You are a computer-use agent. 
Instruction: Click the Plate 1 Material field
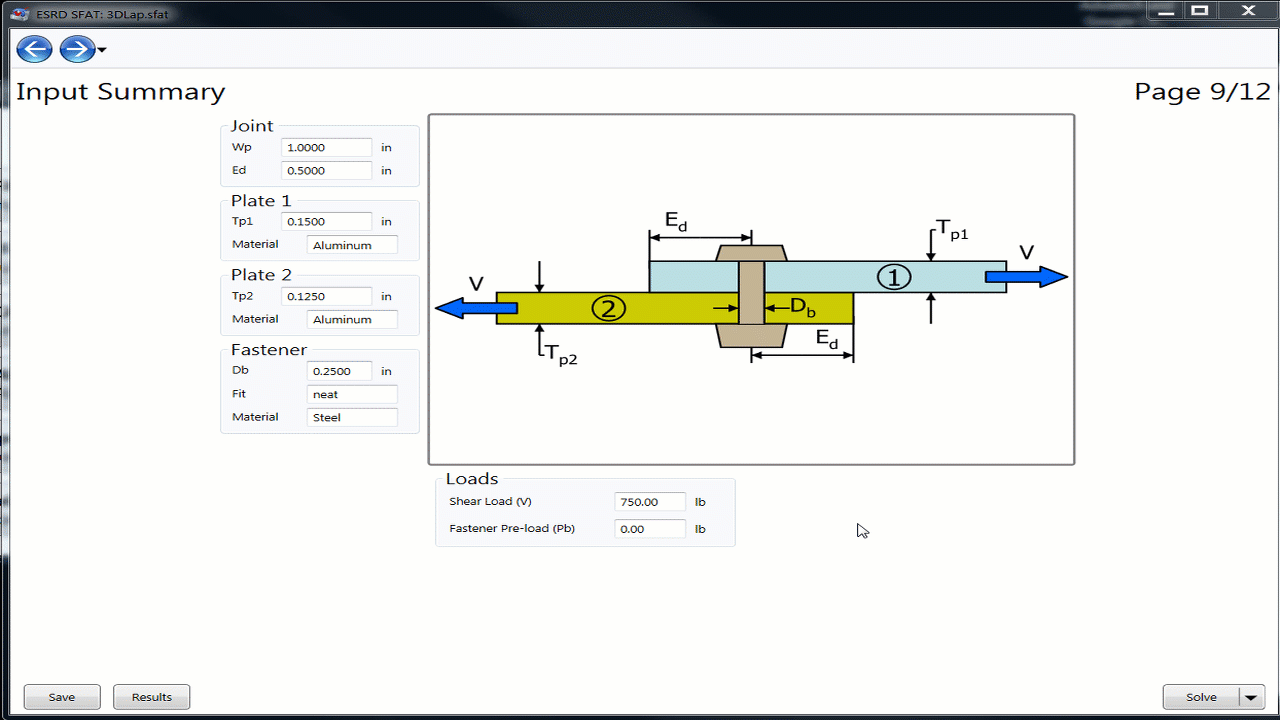(351, 245)
